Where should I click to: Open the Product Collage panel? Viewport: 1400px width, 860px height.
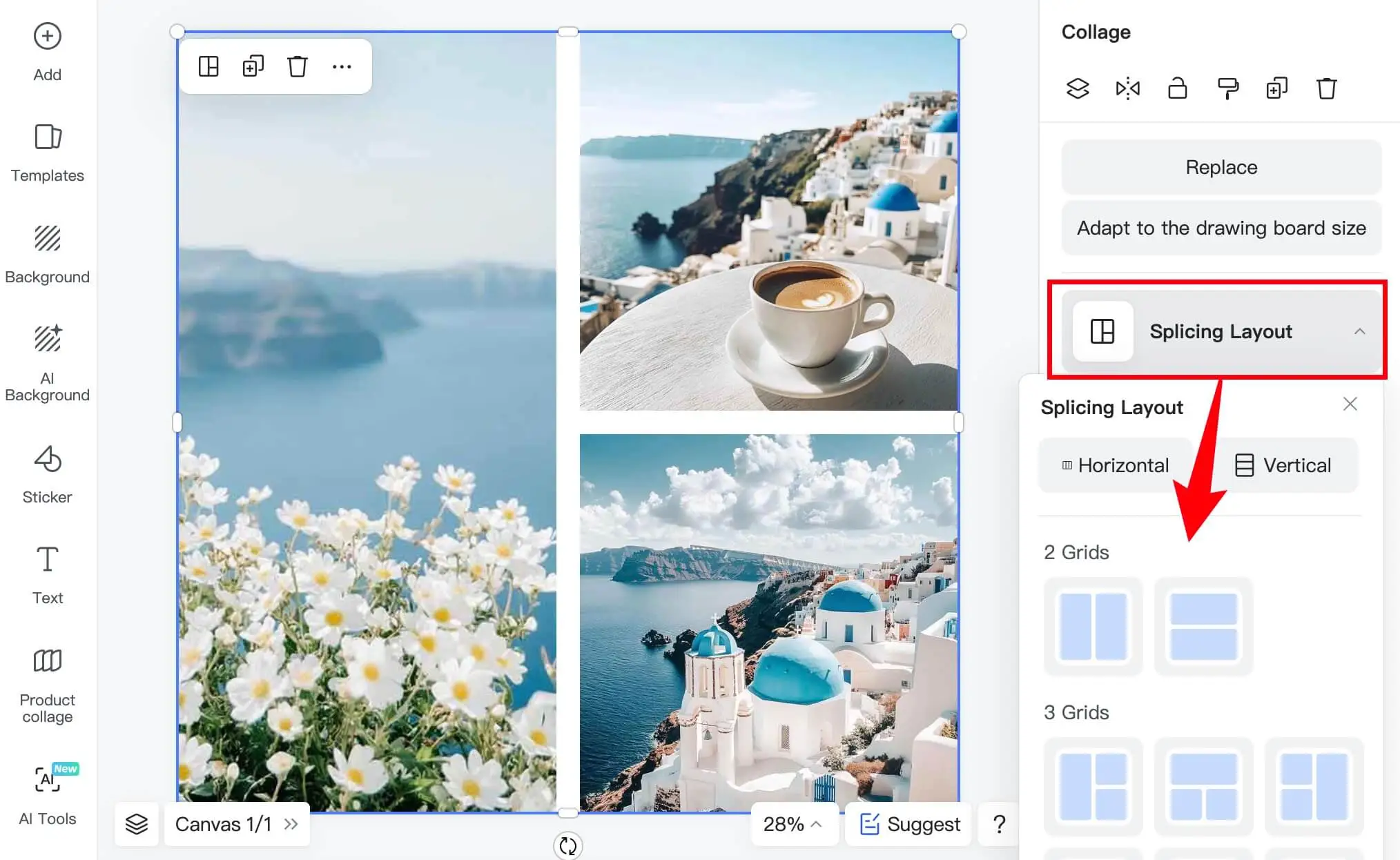[47, 683]
